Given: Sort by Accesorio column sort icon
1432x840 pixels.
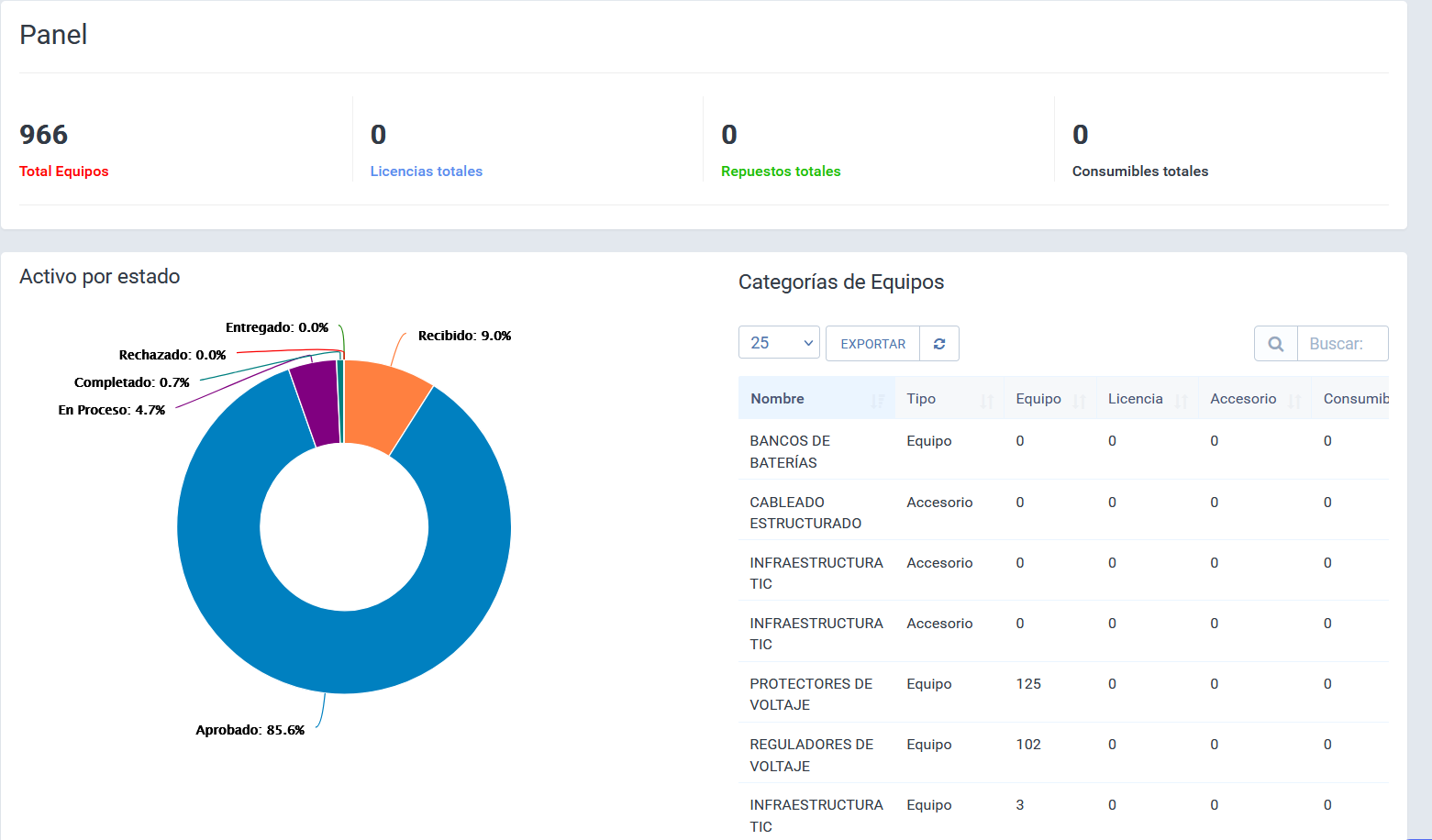Looking at the screenshot, I should coord(1294,400).
